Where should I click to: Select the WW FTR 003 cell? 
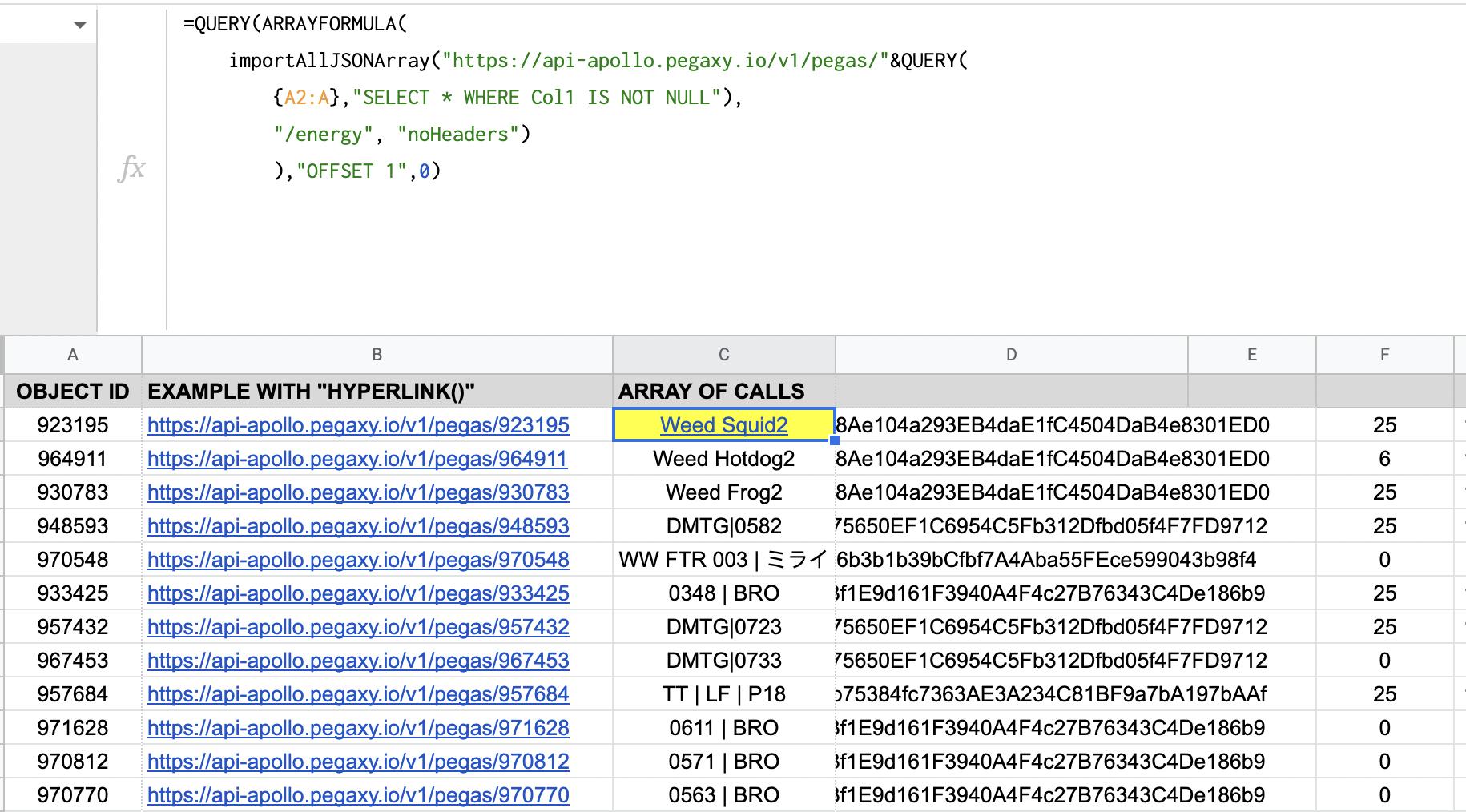pos(724,560)
